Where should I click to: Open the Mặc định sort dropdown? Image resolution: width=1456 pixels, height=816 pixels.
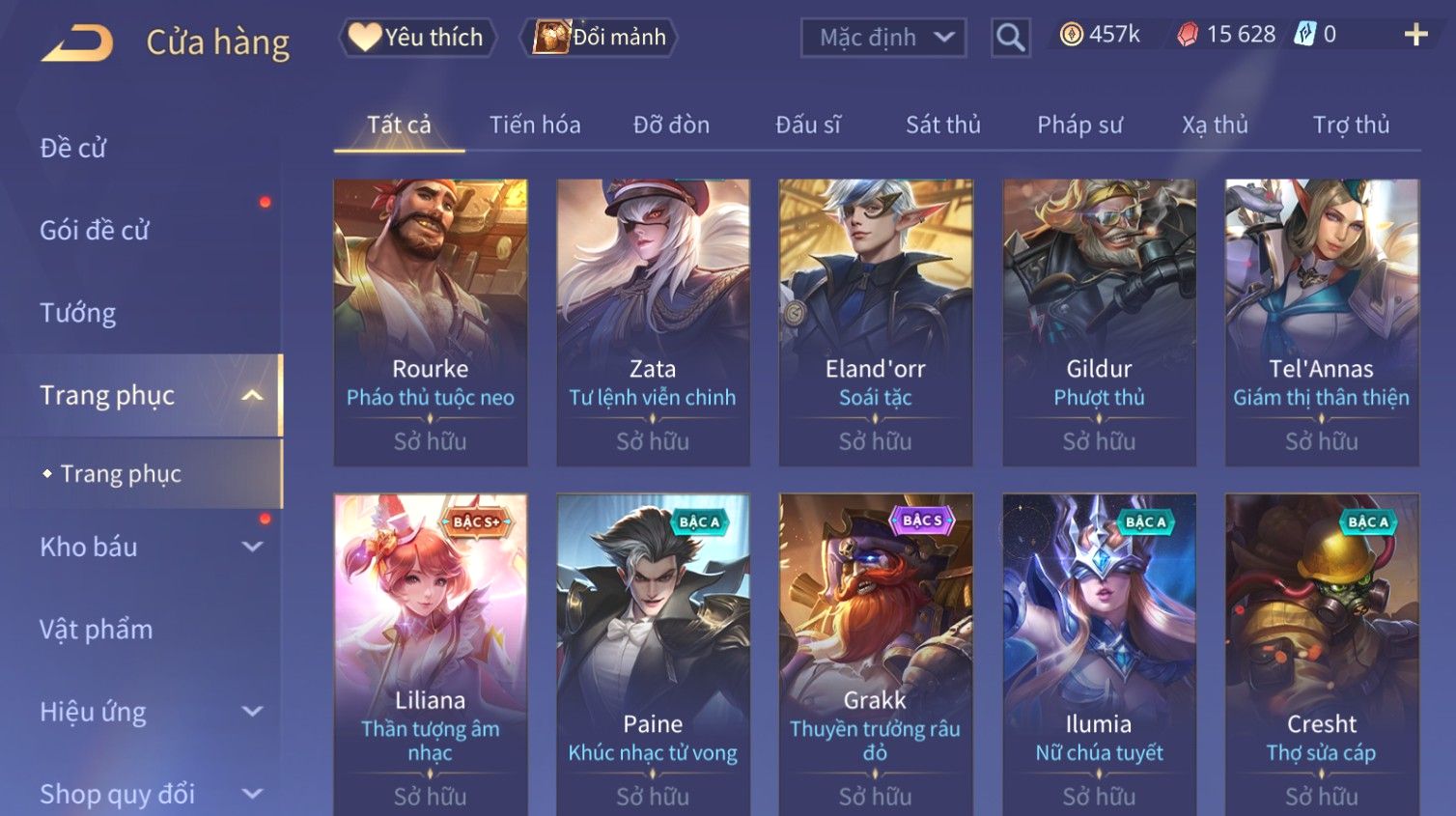tap(883, 38)
